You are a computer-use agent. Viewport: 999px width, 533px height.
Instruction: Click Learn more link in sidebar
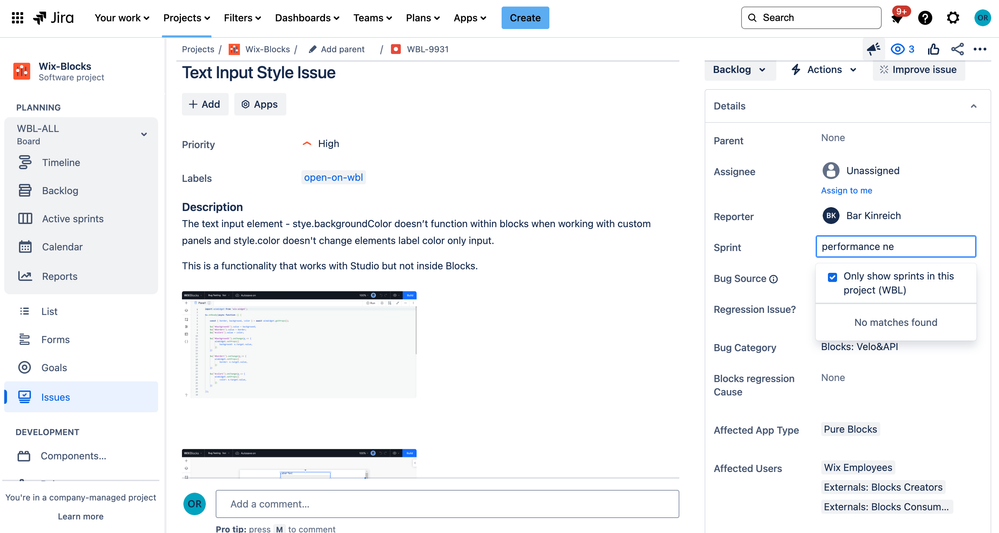pos(80,516)
